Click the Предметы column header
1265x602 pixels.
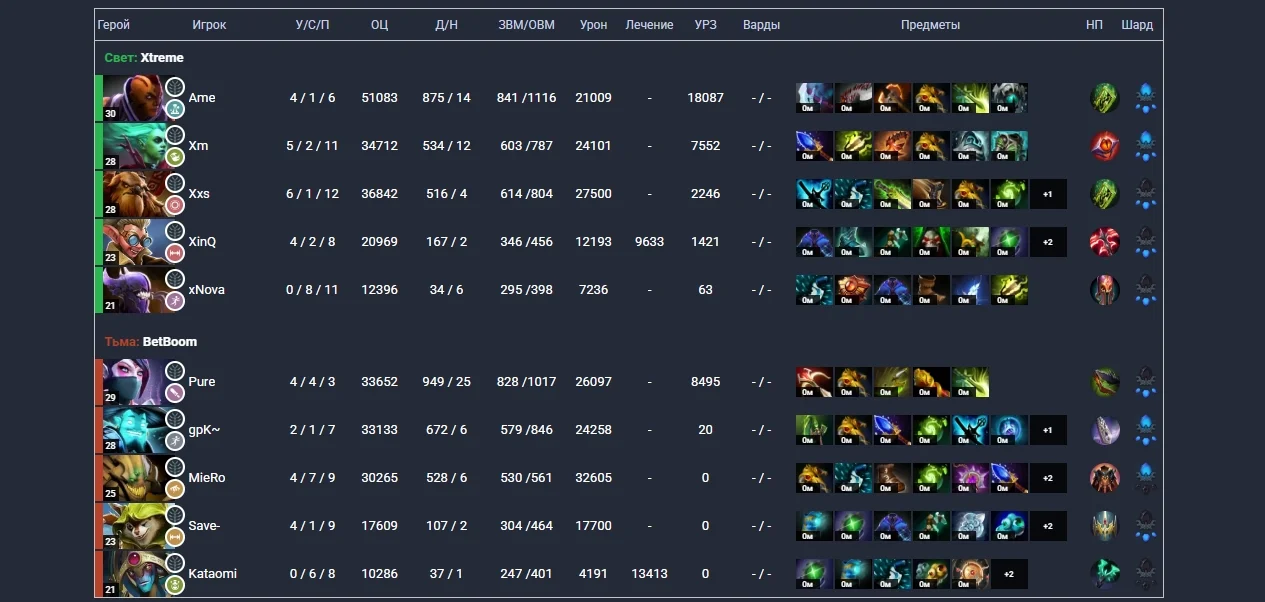(x=930, y=25)
